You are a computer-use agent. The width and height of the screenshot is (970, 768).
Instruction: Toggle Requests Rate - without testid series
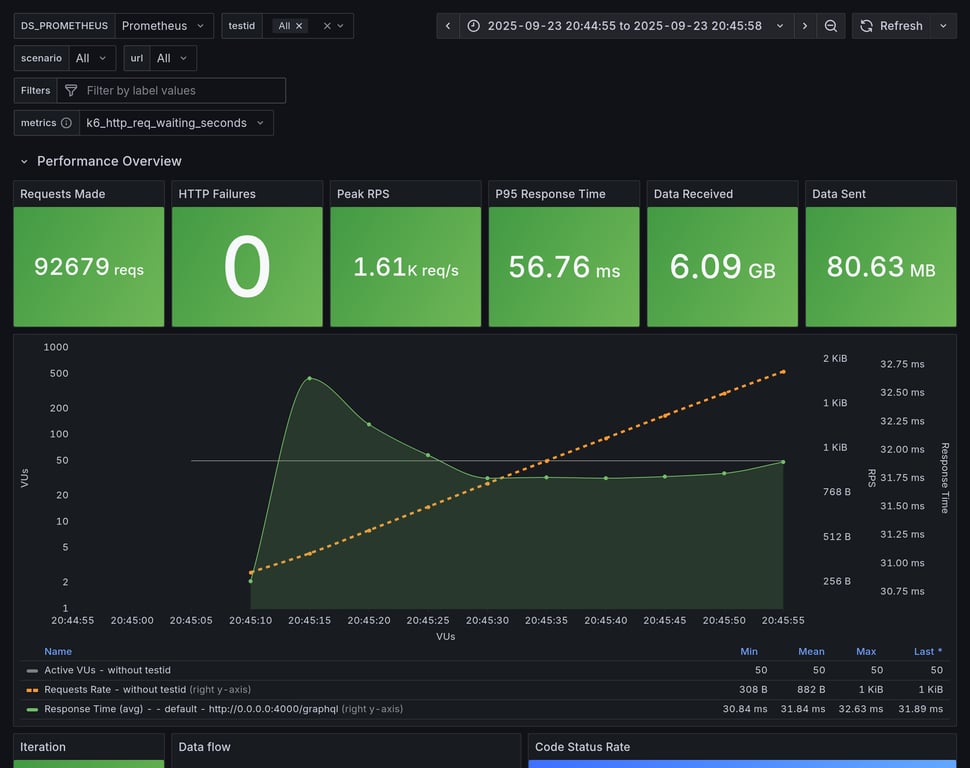click(x=115, y=689)
